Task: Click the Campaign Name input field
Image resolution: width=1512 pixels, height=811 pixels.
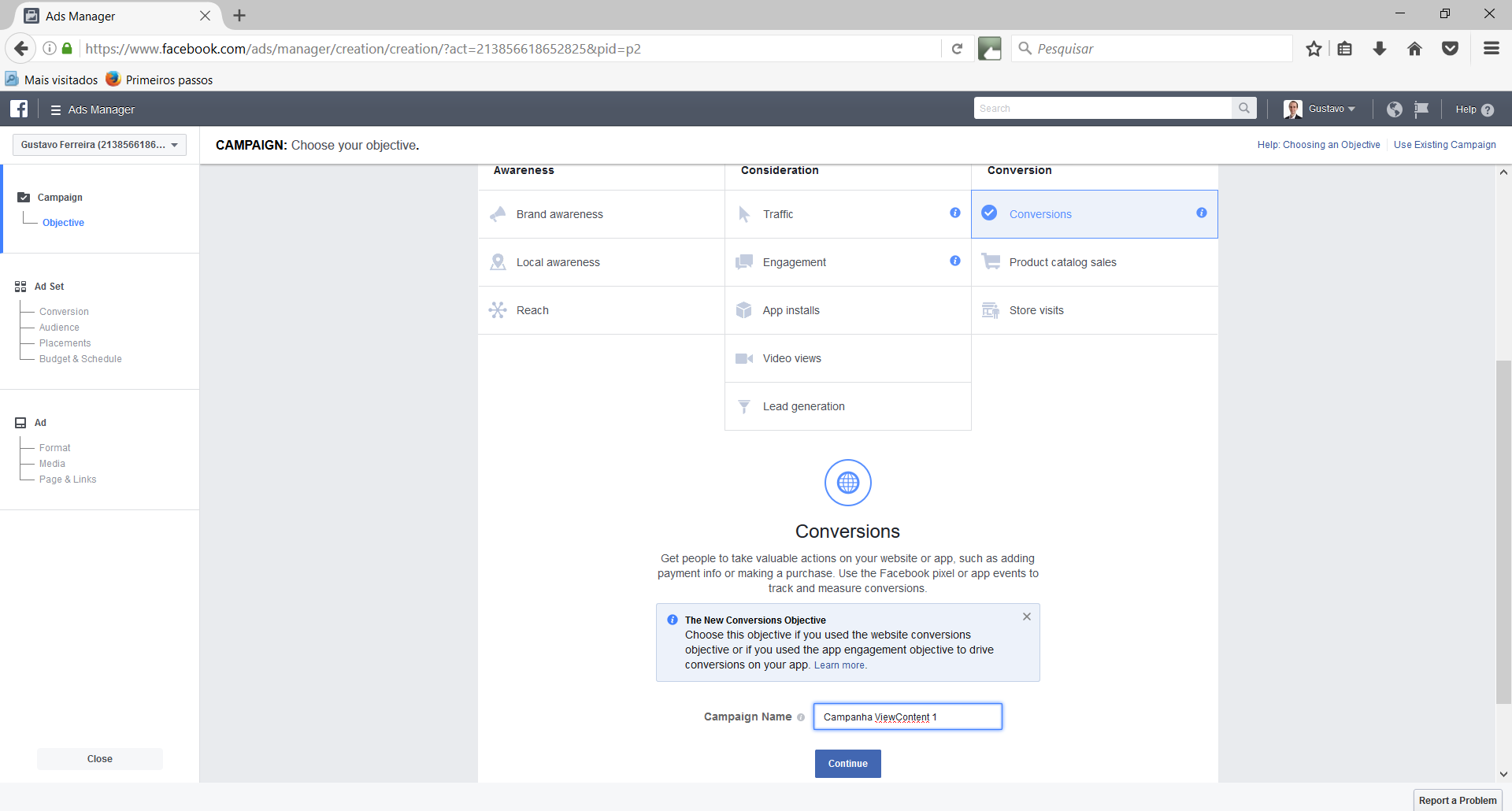Action: tap(907, 717)
